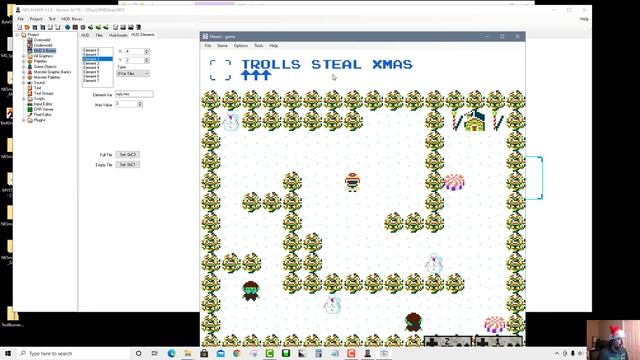This screenshot has height=360, width=640.
Task: Click the taskbar search box
Action: tap(73, 353)
